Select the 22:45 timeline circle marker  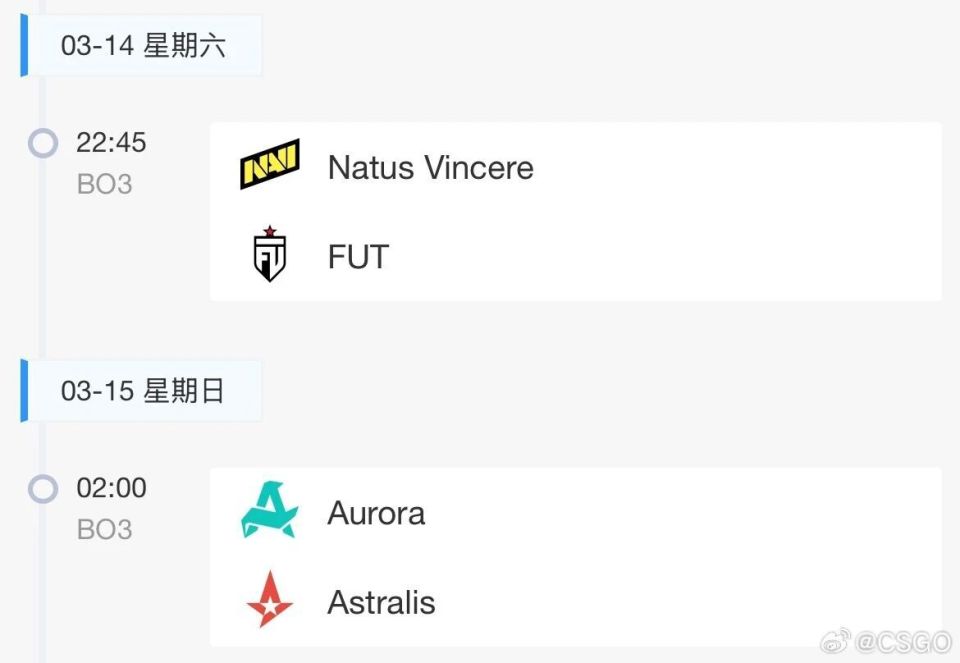tap(43, 143)
